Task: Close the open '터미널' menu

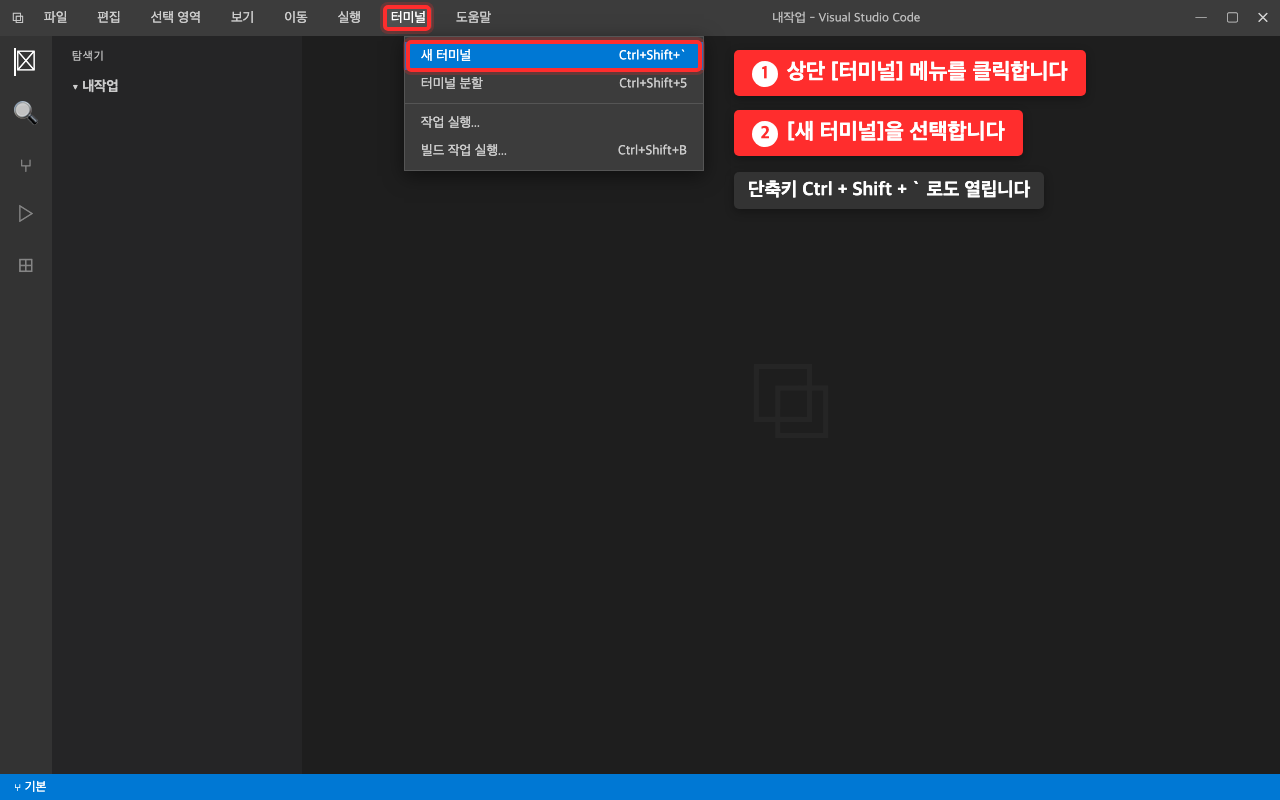Action: [408, 17]
